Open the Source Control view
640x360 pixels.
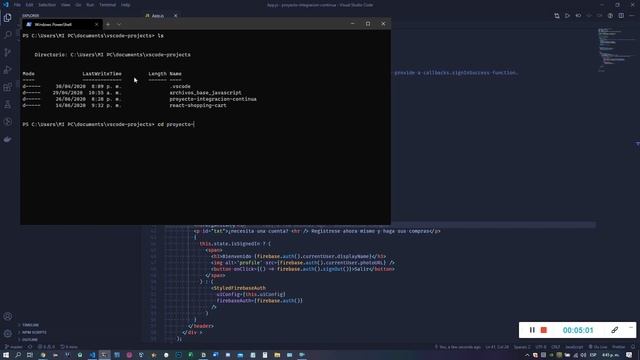pyautogui.click(x=7, y=52)
